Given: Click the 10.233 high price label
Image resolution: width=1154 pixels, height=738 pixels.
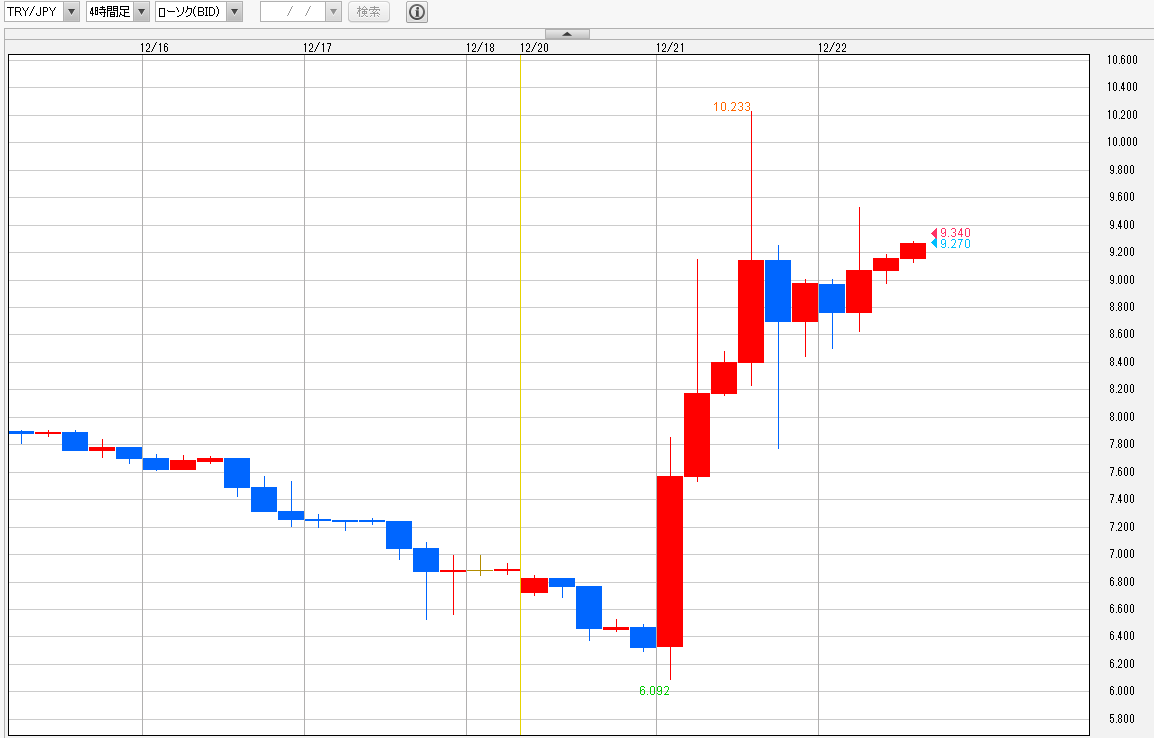Looking at the screenshot, I should (732, 107).
